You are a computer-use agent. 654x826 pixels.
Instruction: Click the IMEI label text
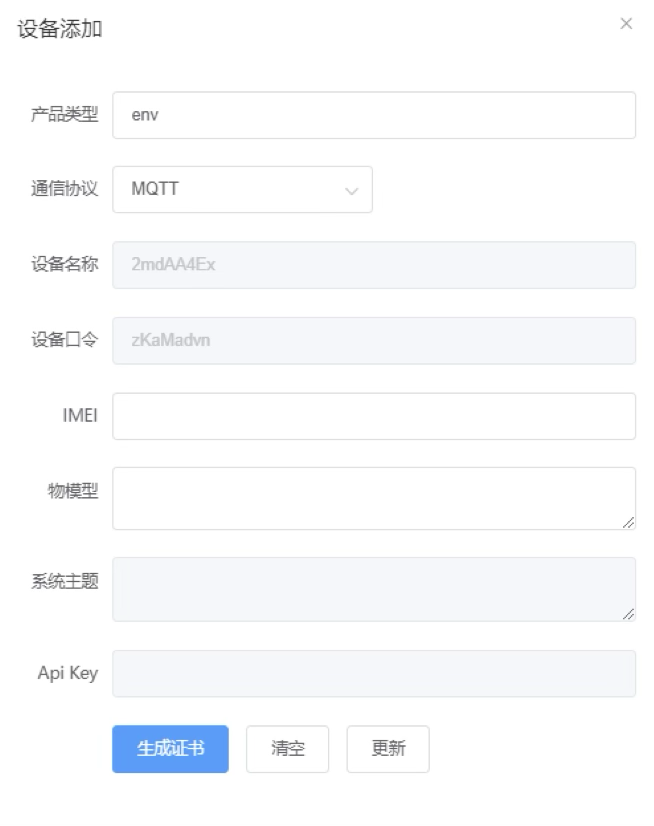[x=79, y=416]
